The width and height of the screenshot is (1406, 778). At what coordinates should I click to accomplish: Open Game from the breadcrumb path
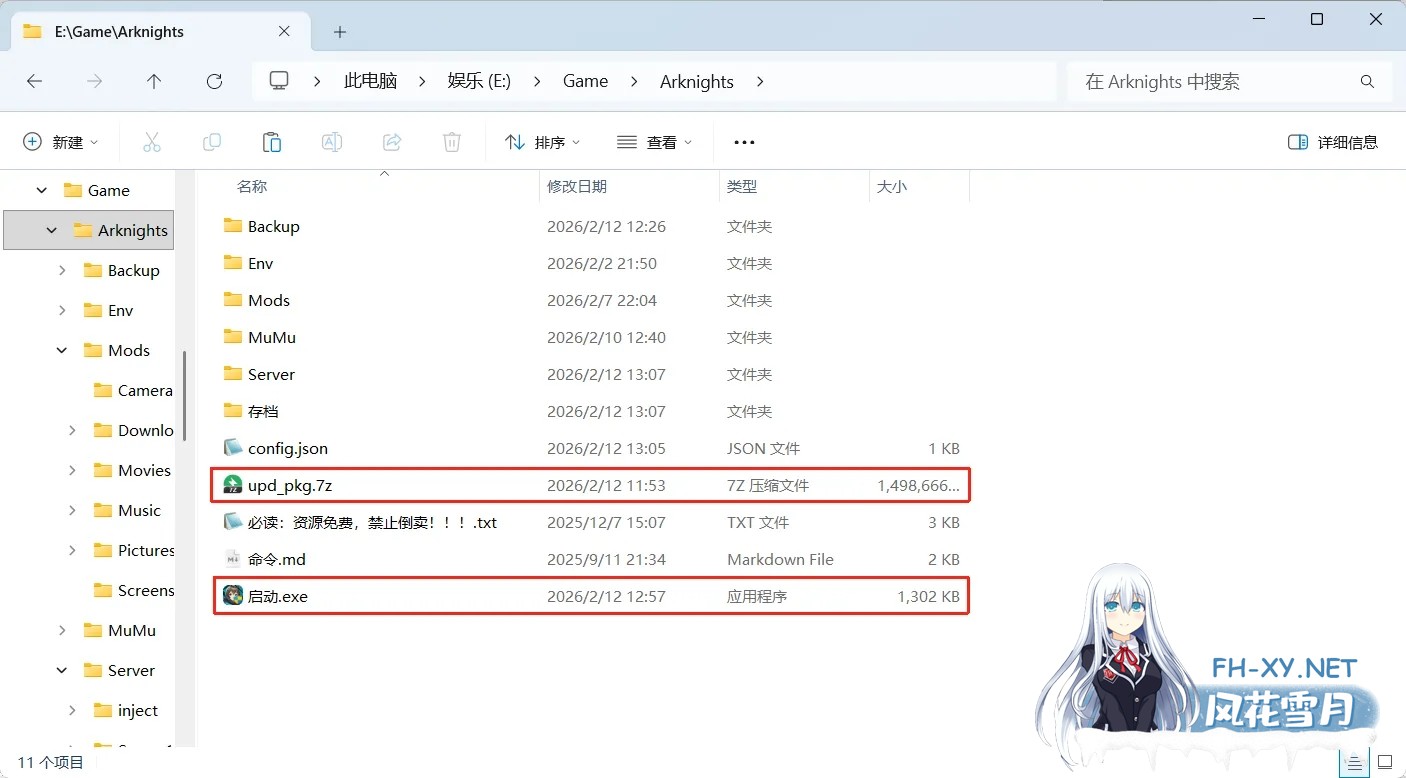pos(585,81)
